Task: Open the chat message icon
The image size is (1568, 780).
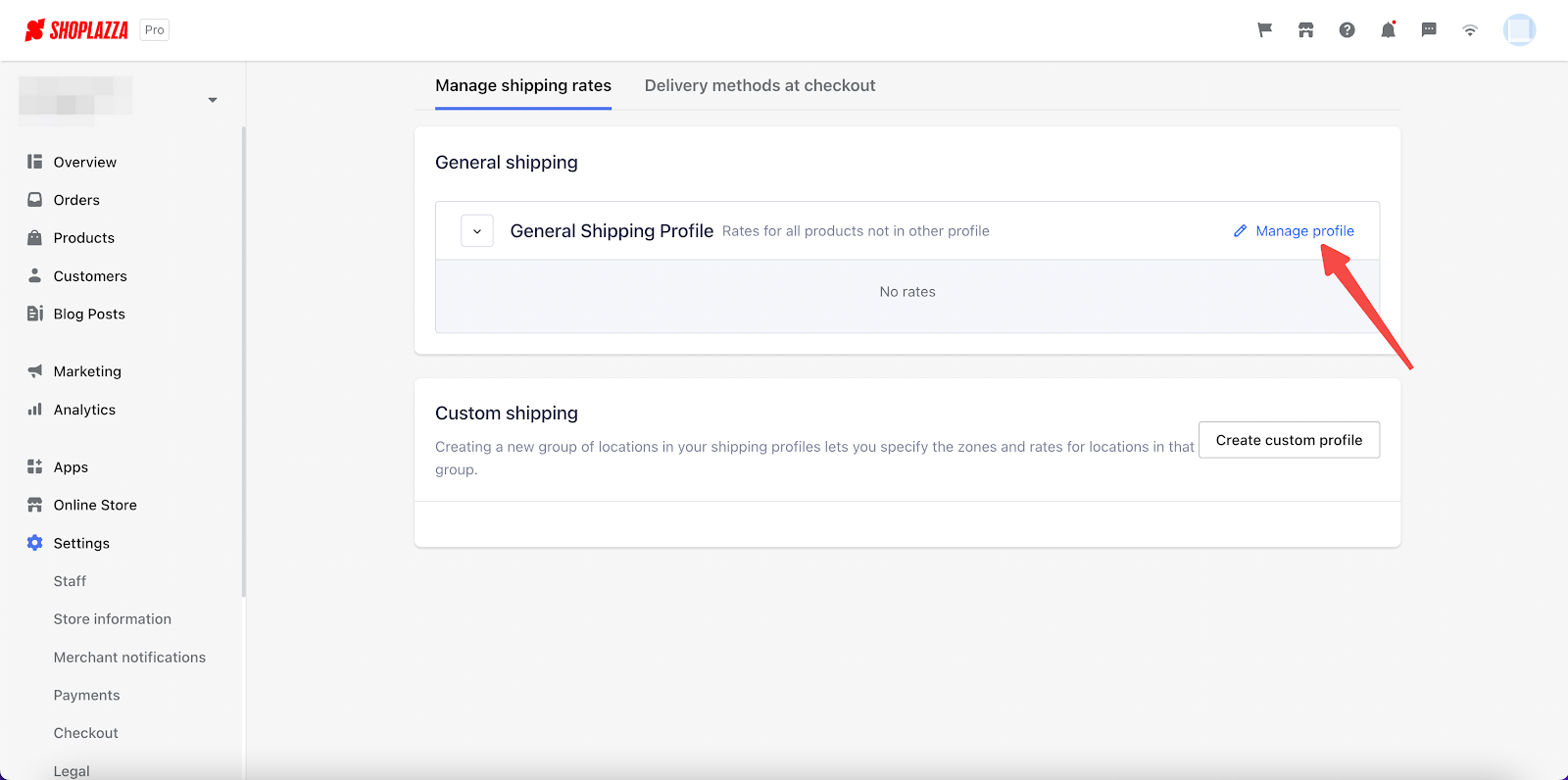Action: pyautogui.click(x=1429, y=30)
